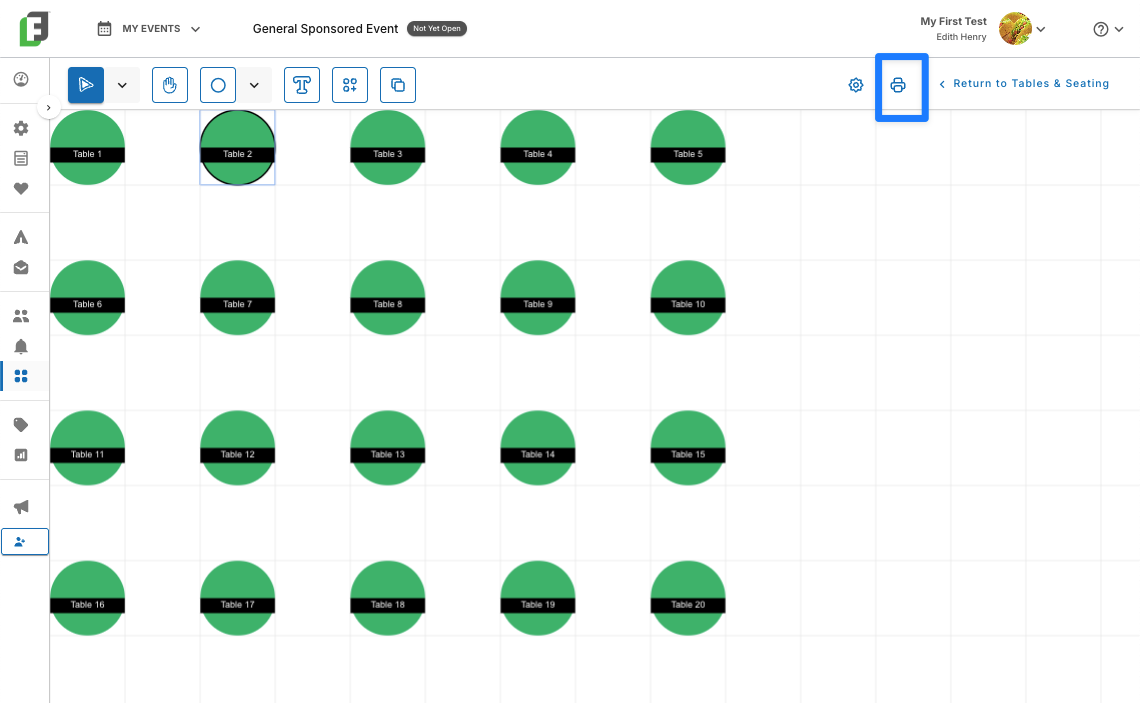Open the help question mark menu

pyautogui.click(x=1108, y=29)
